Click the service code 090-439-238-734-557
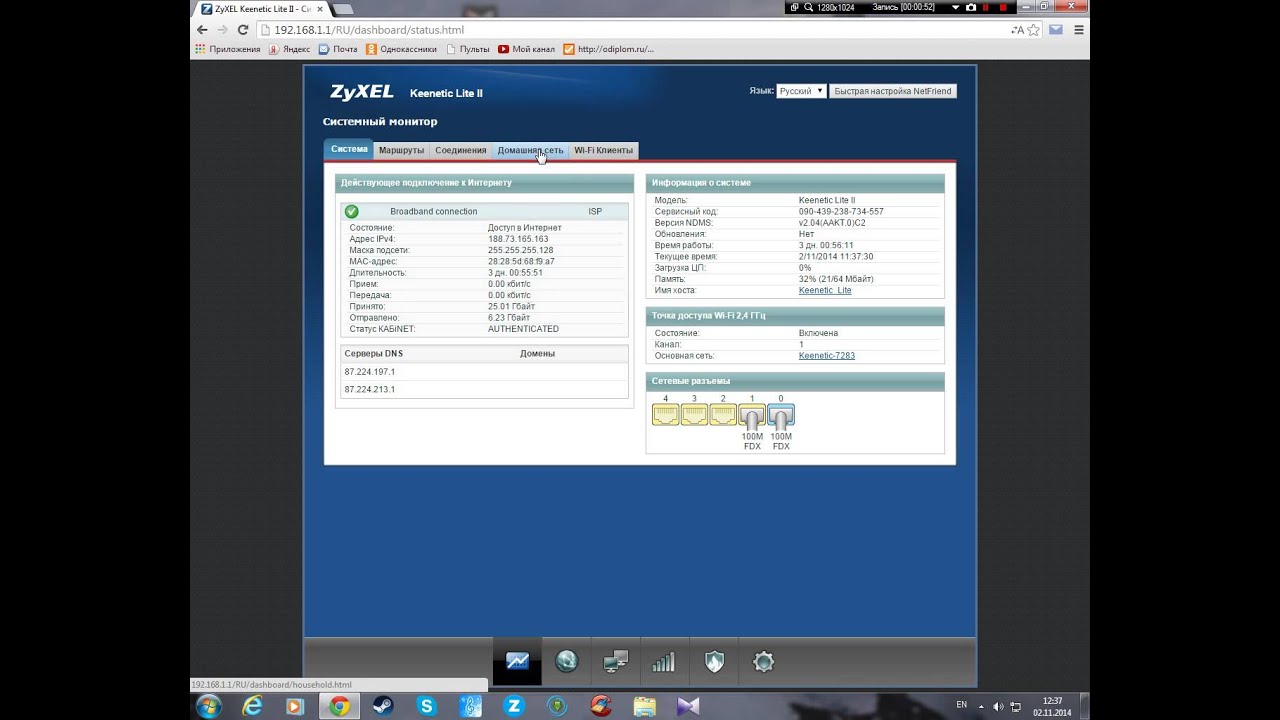Screen dimensions: 1280x720 (x=841, y=212)
